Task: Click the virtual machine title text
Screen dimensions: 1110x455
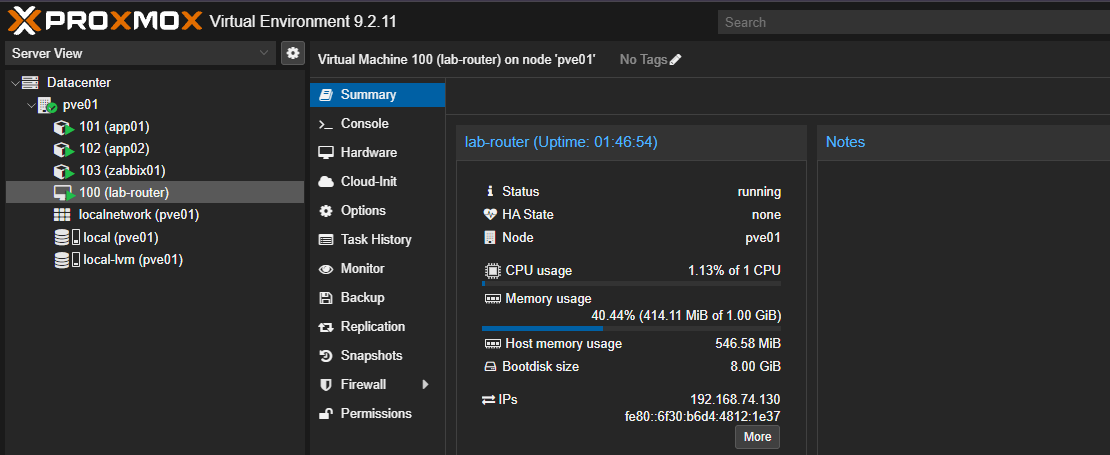Action: point(457,60)
